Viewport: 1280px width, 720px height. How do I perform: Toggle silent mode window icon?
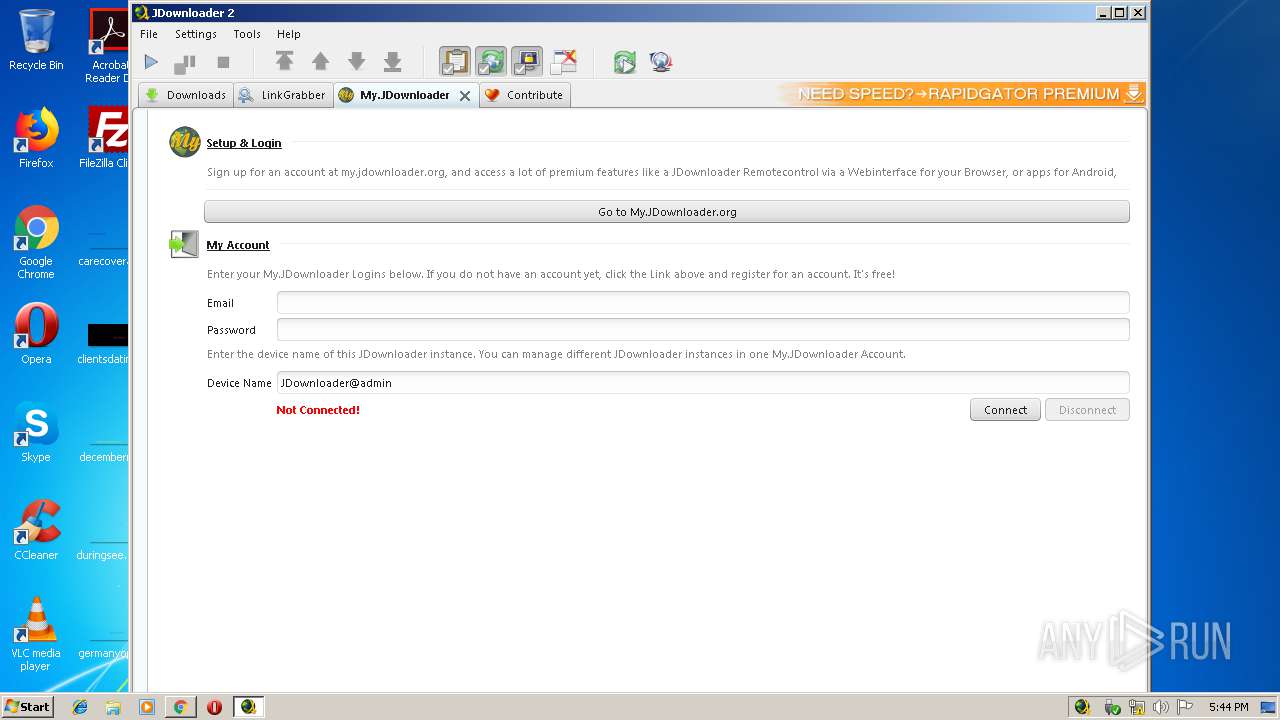click(563, 62)
